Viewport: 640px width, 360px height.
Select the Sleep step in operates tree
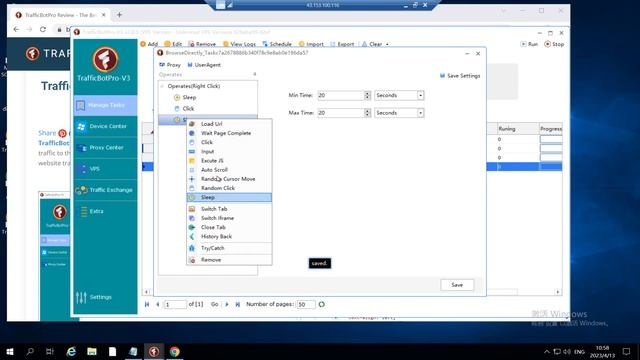pos(189,97)
